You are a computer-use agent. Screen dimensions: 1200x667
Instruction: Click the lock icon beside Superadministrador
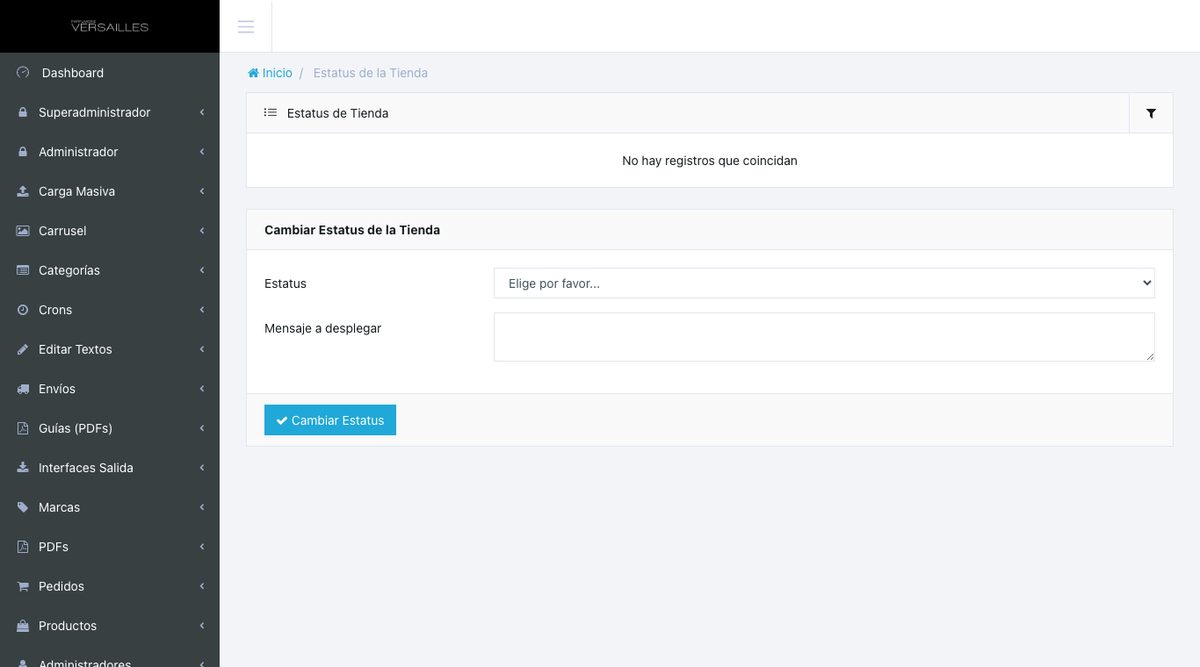pyautogui.click(x=23, y=112)
